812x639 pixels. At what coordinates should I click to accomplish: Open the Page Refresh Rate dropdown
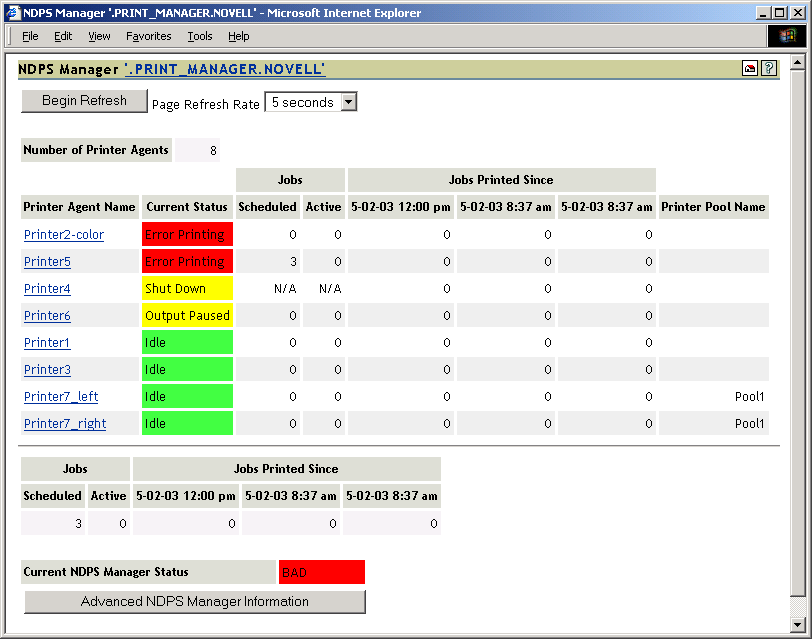[347, 101]
